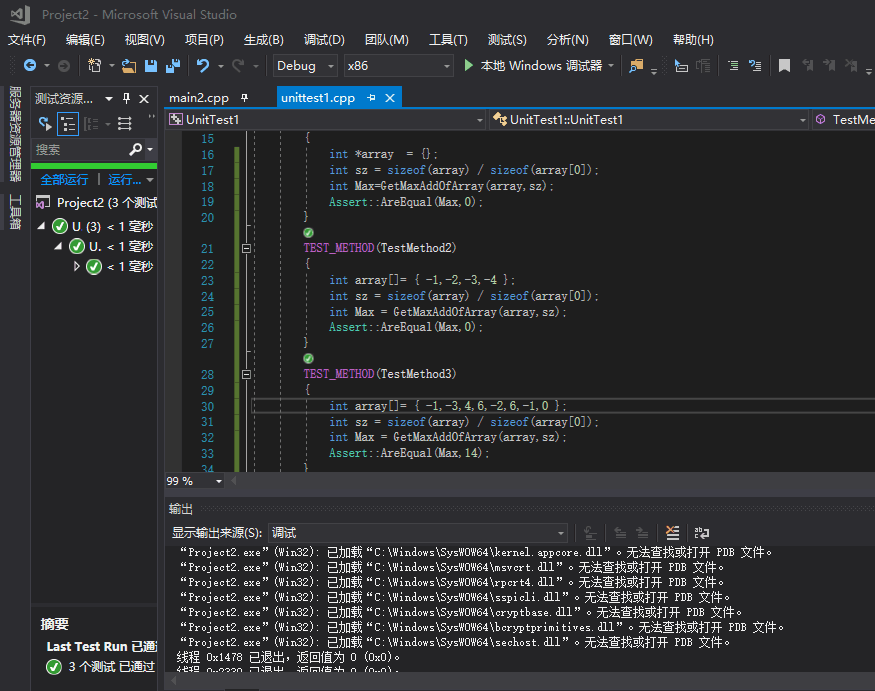The image size is (875, 691).
Task: Collapse the U (3) test tree node
Action: coord(41,226)
